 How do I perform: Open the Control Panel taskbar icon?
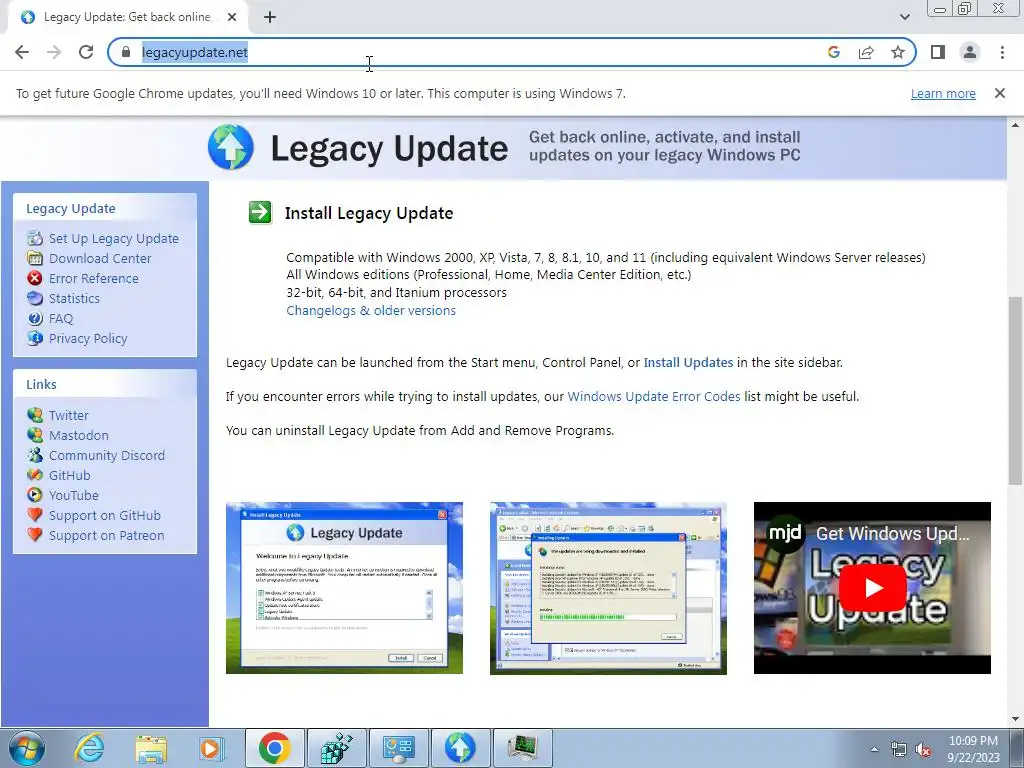398,748
